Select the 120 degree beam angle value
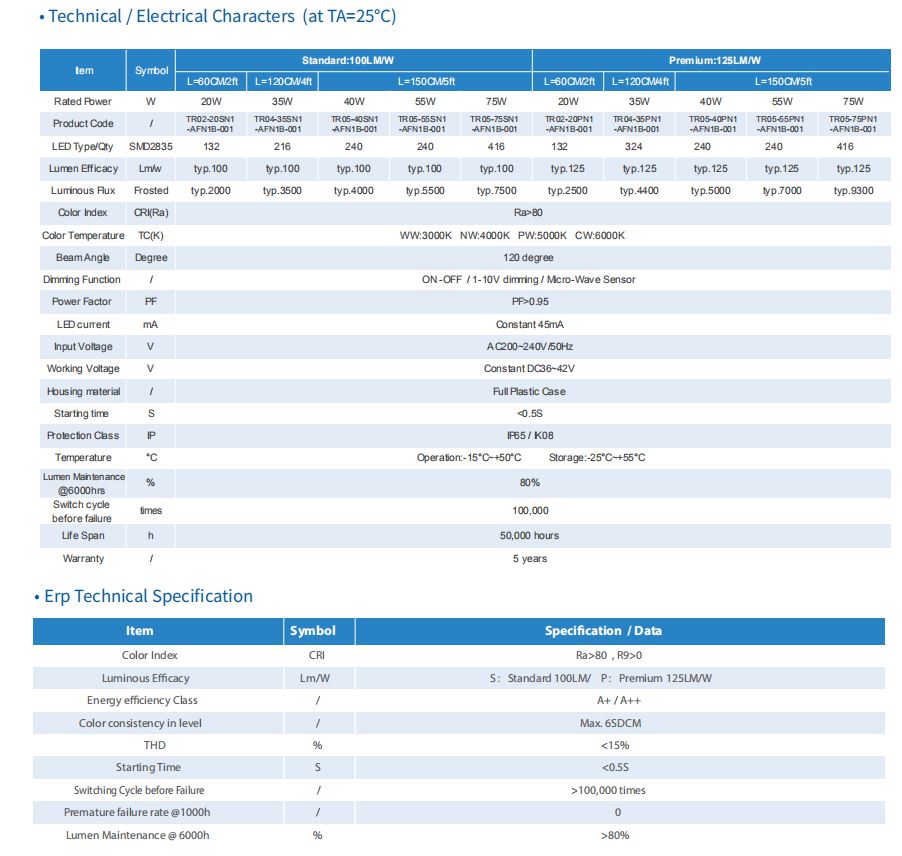The height and width of the screenshot is (856, 902). pos(529,258)
